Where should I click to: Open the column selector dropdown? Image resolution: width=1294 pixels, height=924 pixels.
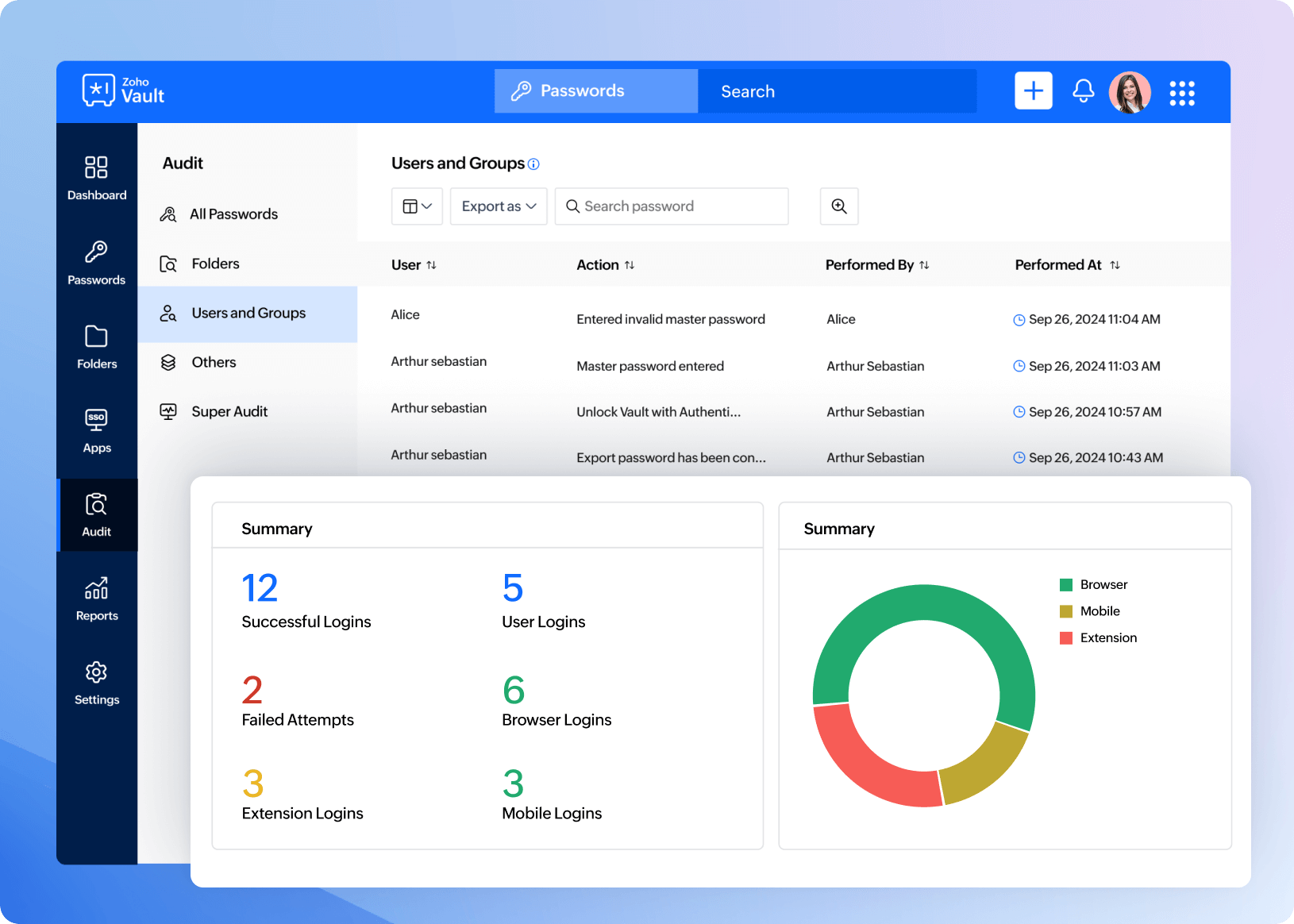tap(416, 206)
